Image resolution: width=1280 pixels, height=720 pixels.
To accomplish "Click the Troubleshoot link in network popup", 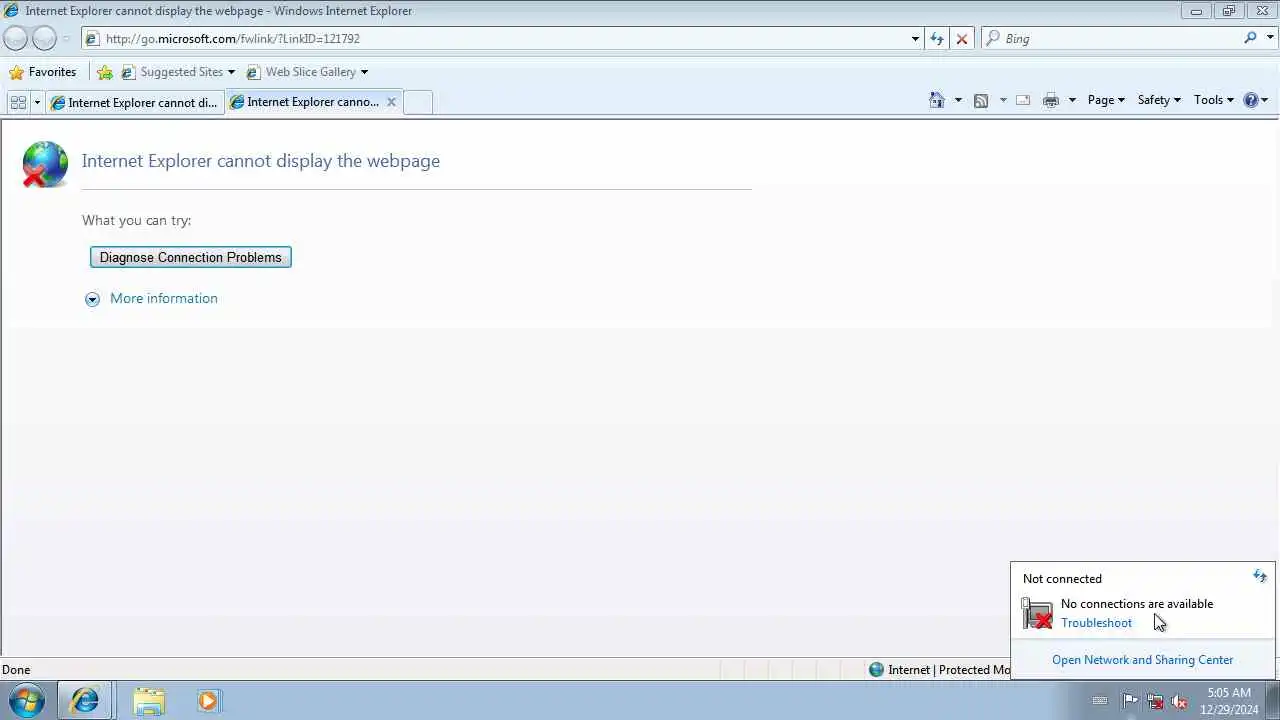I will [x=1096, y=622].
